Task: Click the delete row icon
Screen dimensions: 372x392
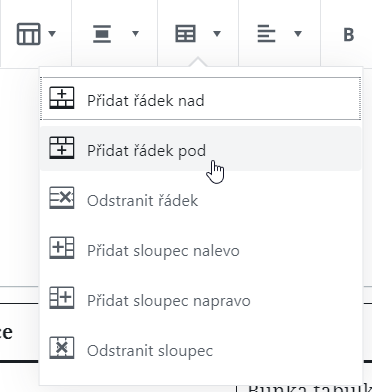Action: click(x=62, y=198)
